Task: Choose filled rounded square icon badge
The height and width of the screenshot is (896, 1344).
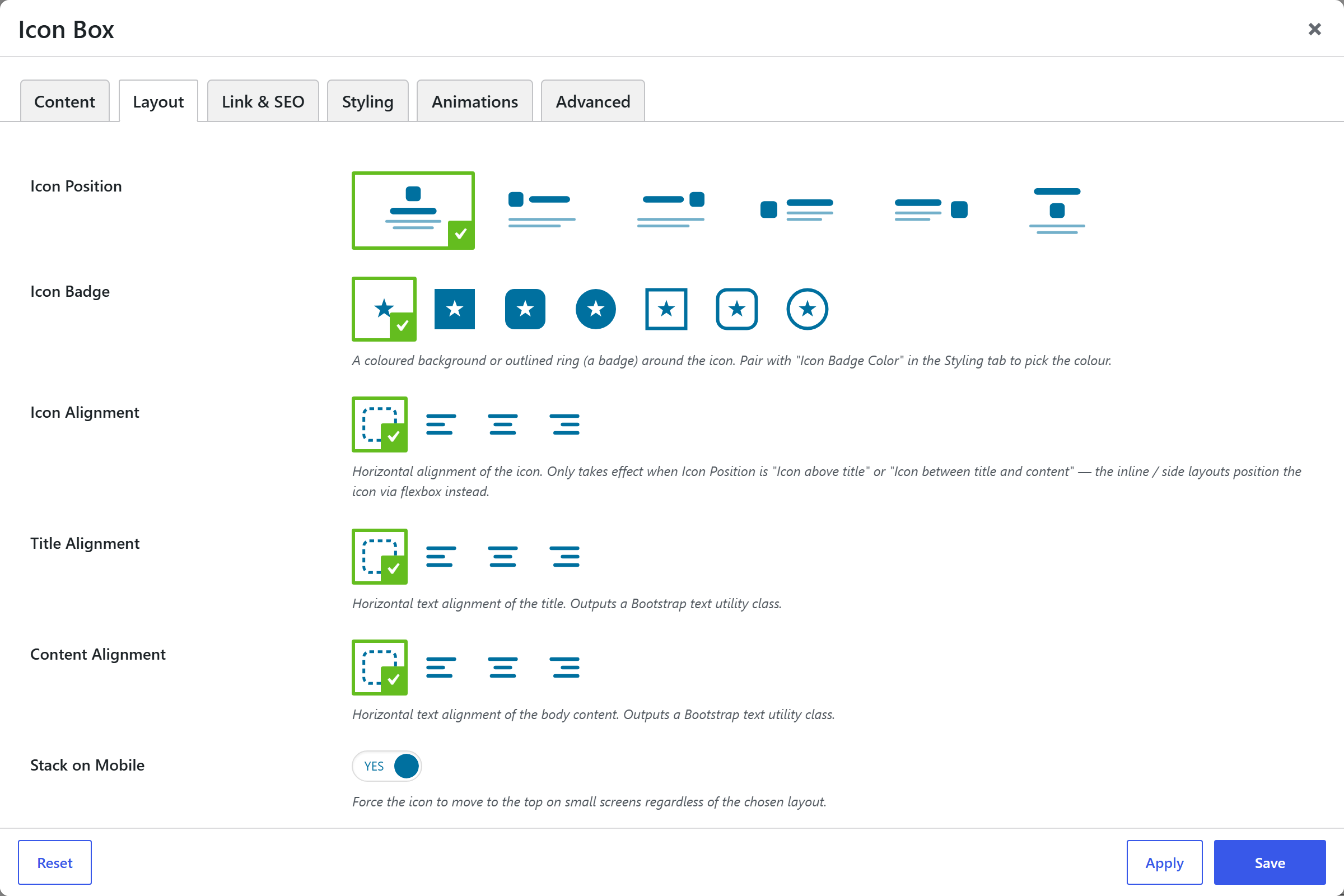Action: point(525,309)
